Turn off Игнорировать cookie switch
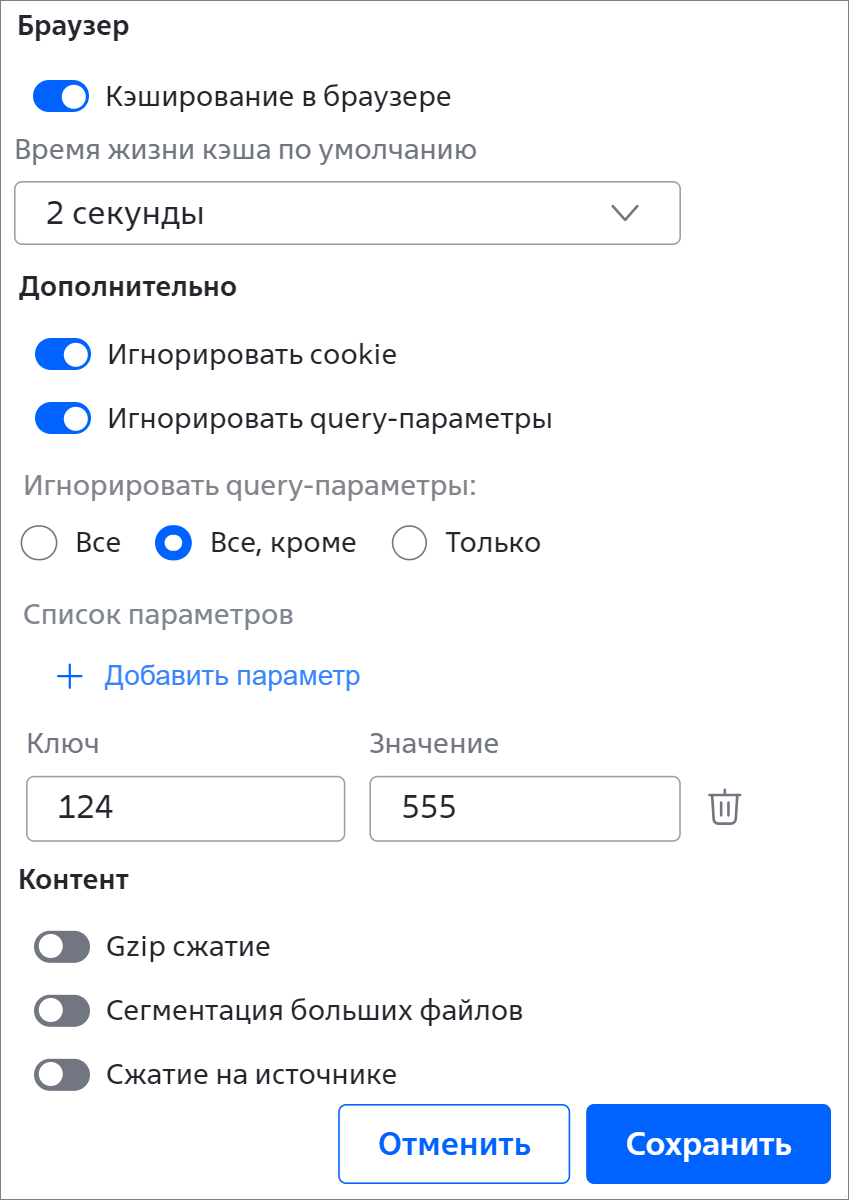The width and height of the screenshot is (849, 1200). tap(63, 355)
